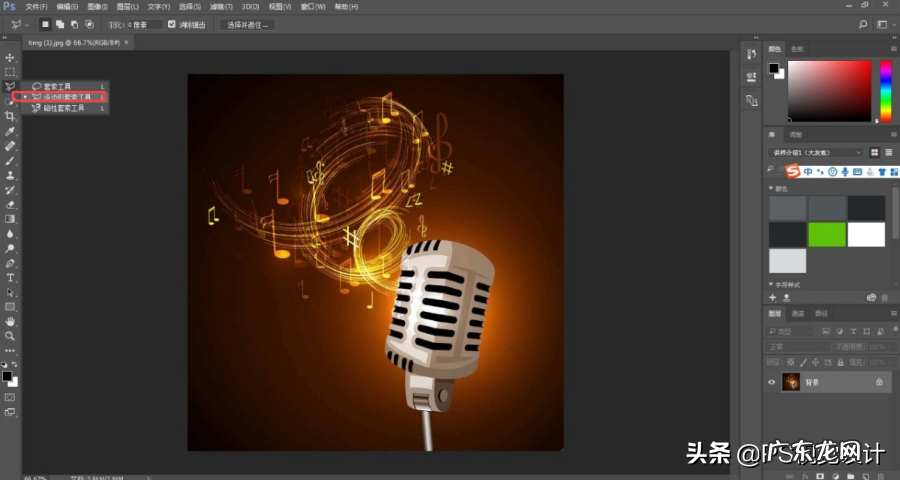Collapse the 颜色 section in library
Screen dimensions: 900x480
coord(771,188)
